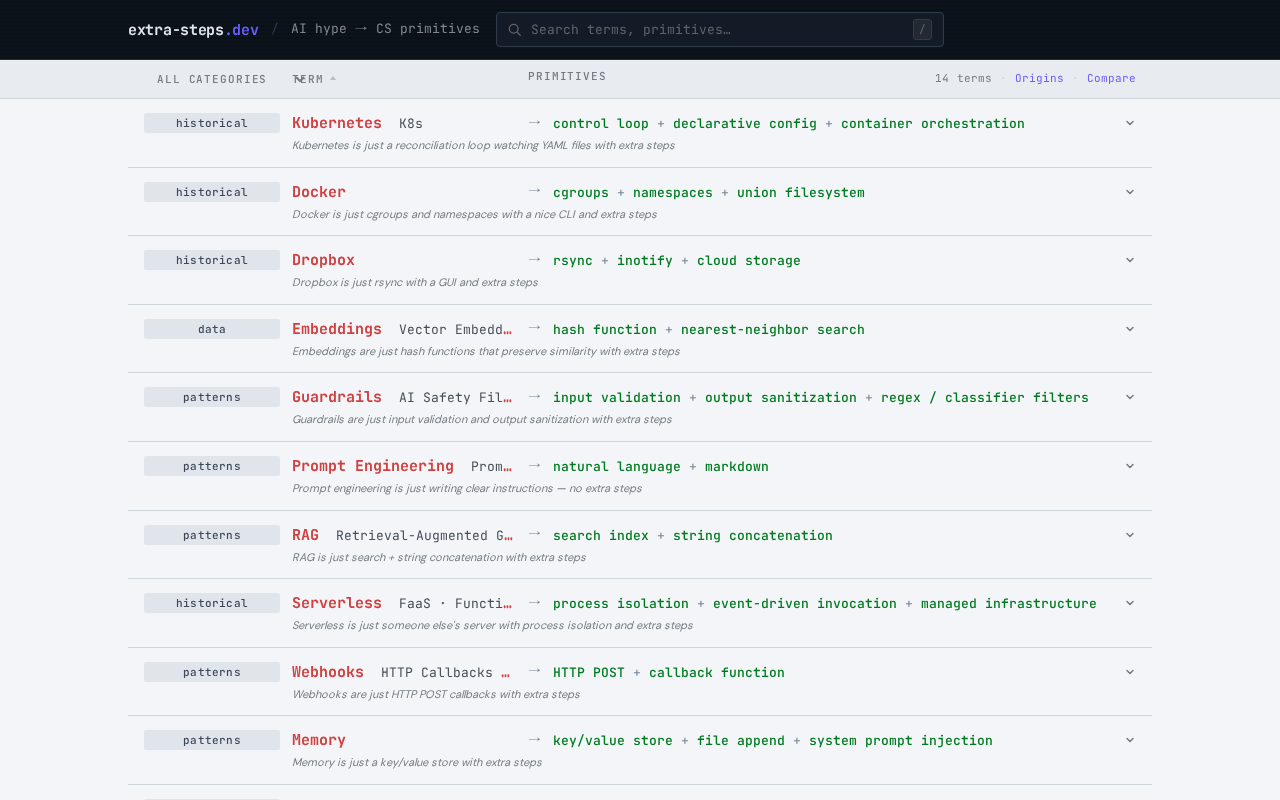Expand the Docker entry details
Screen dimensions: 1280x800
[1130, 192]
